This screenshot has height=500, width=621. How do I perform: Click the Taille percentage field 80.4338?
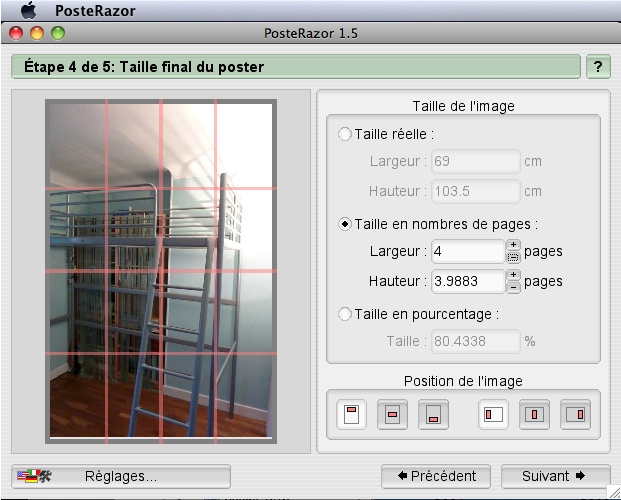[x=476, y=341]
